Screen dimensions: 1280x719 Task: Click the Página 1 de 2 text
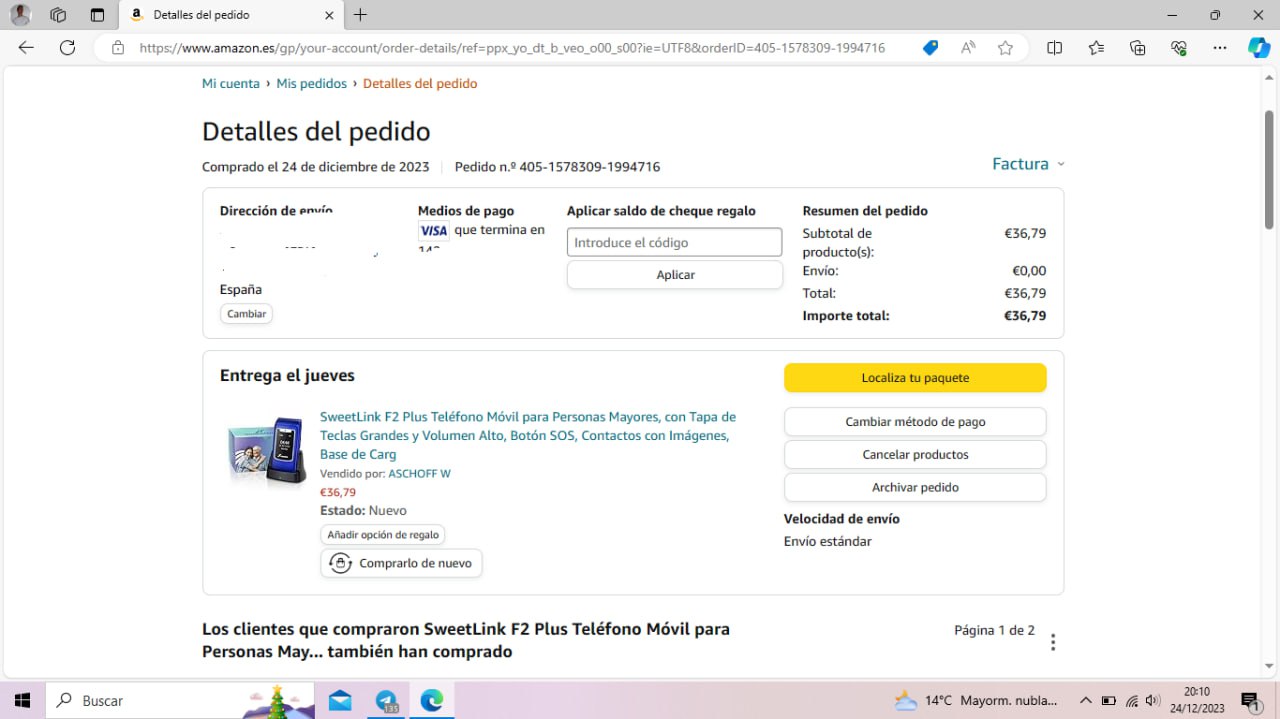click(x=995, y=630)
